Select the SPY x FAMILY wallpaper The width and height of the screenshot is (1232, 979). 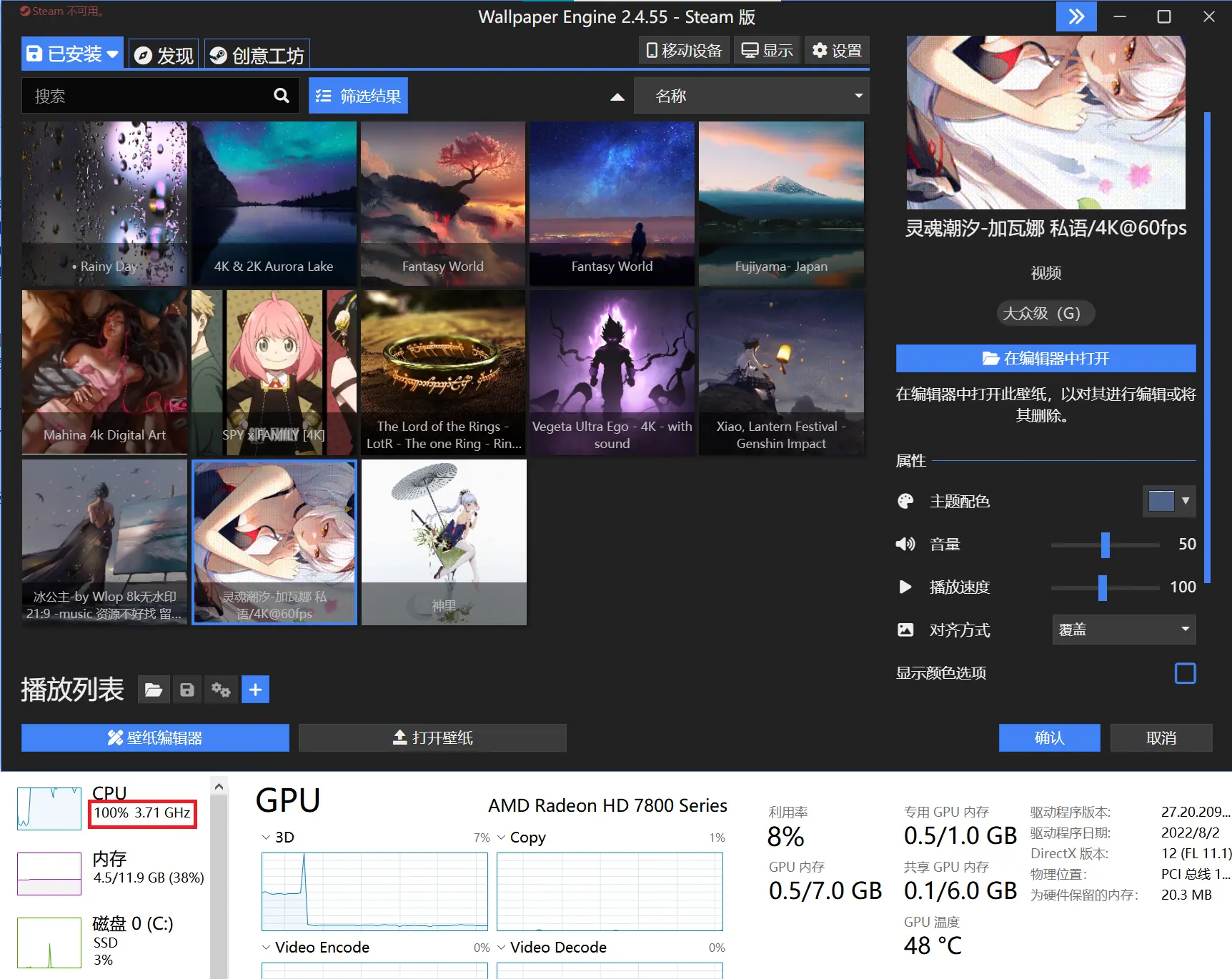coord(274,372)
